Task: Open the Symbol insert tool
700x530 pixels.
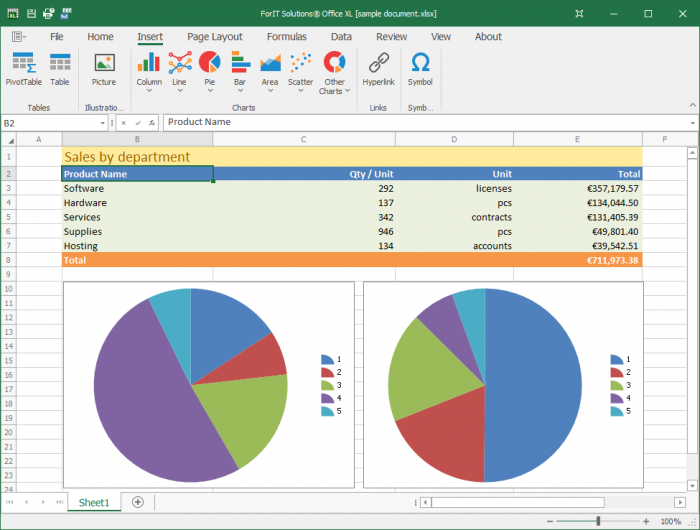Action: 420,69
